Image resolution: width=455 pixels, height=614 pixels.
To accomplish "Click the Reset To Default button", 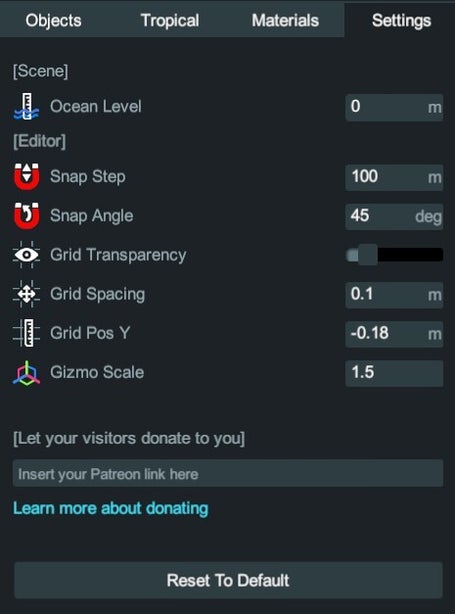I will [x=228, y=580].
